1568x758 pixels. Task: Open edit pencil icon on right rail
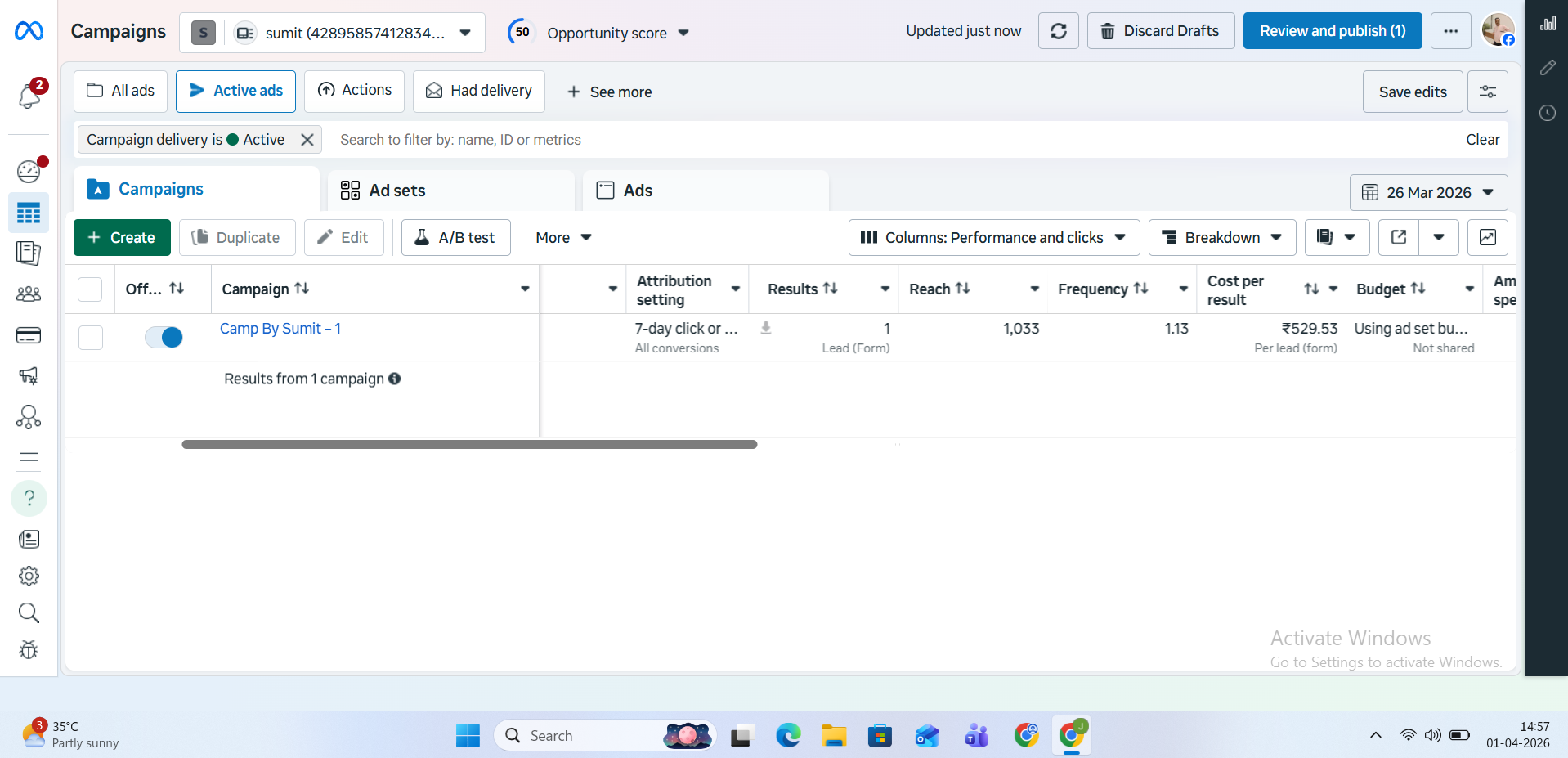pos(1548,68)
